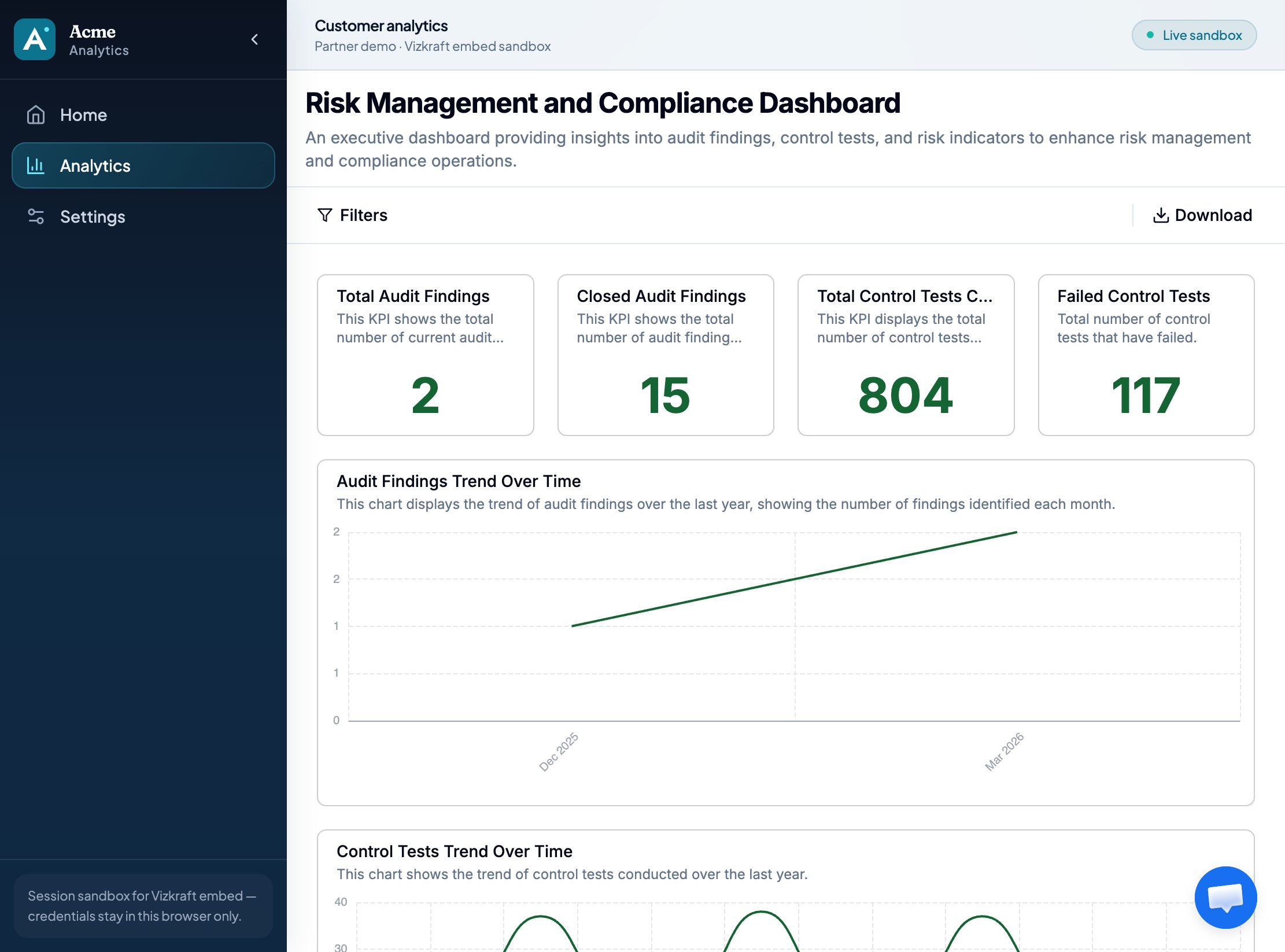Viewport: 1285px width, 952px height.
Task: Select the Total Audit Findings card
Action: pos(425,355)
